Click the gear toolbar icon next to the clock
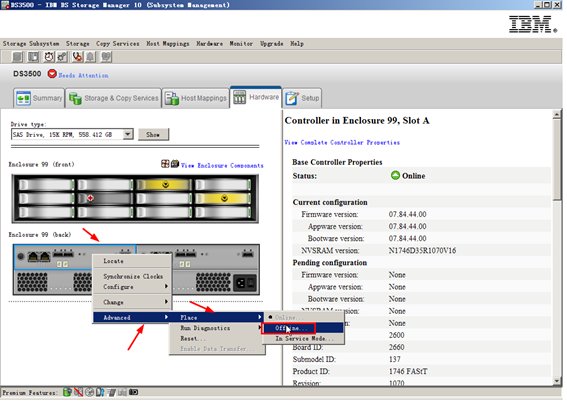Image resolution: width=567 pixels, height=402 pixels. coord(63,57)
